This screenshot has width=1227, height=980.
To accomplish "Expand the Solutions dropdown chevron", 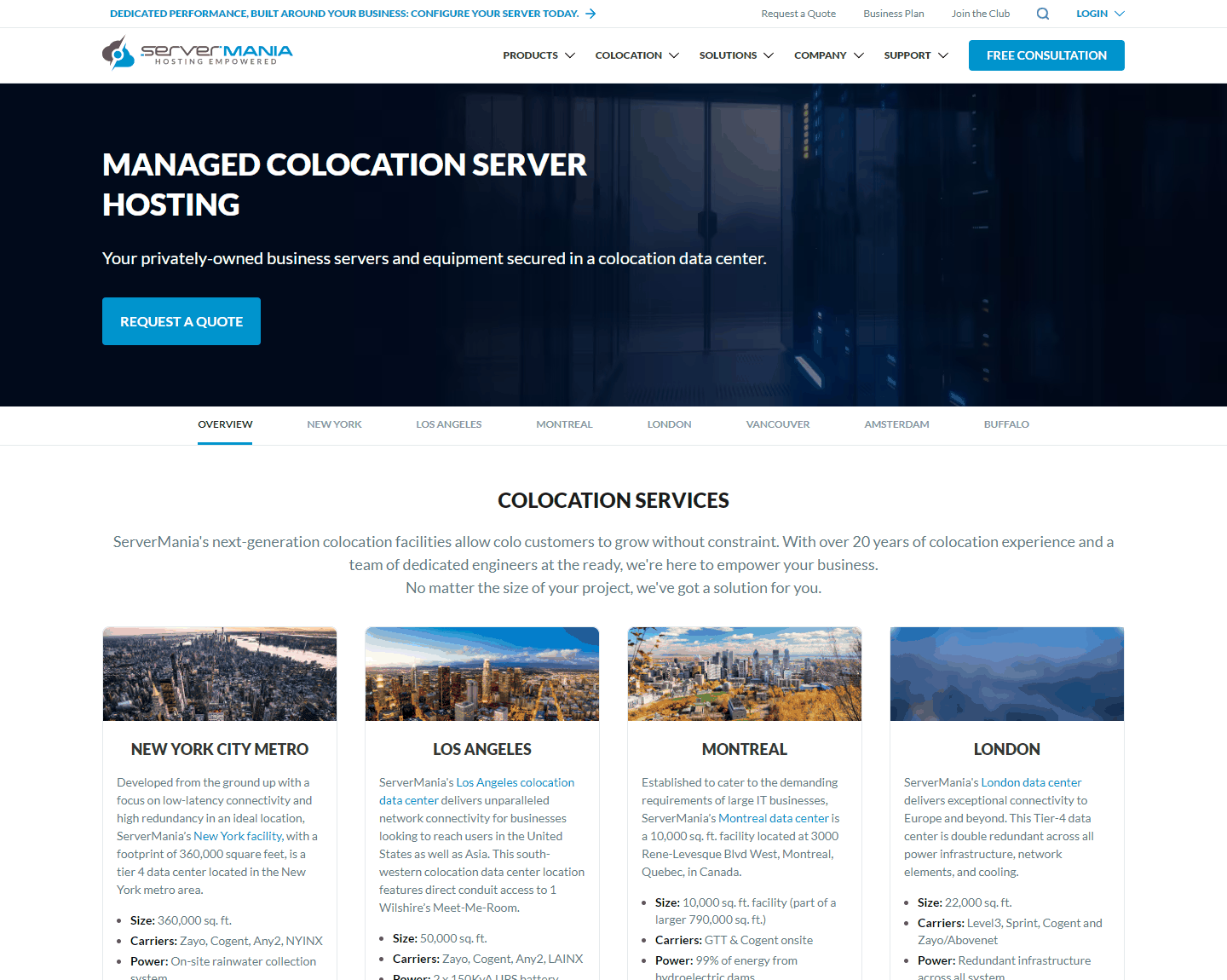I will tap(769, 55).
